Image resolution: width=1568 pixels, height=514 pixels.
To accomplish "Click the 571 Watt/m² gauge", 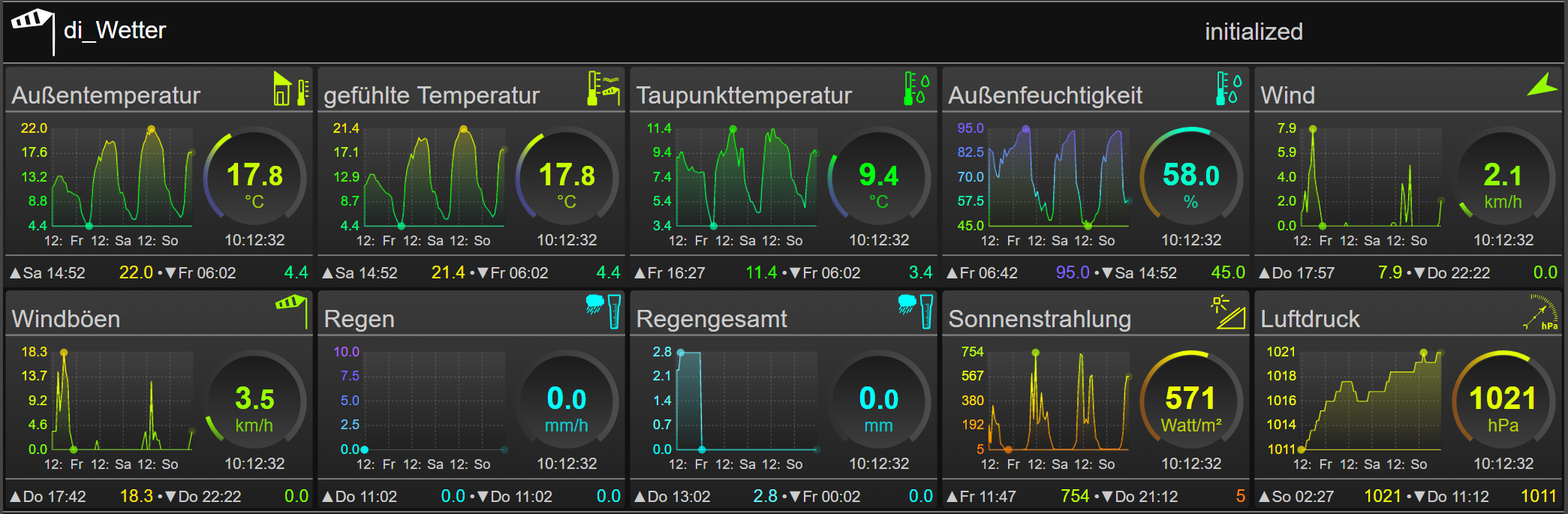I will pyautogui.click(x=1191, y=401).
